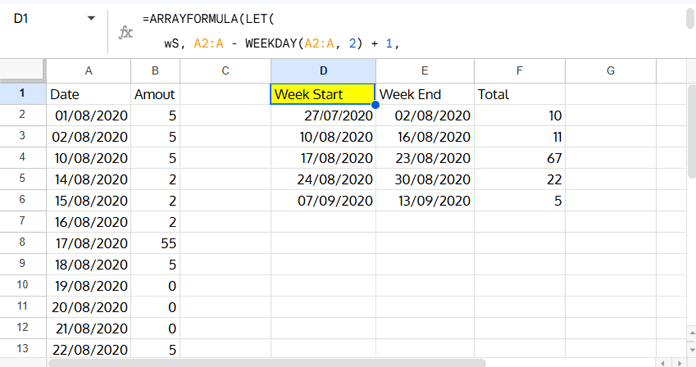
Task: Select row 1 header
Action: (23, 94)
